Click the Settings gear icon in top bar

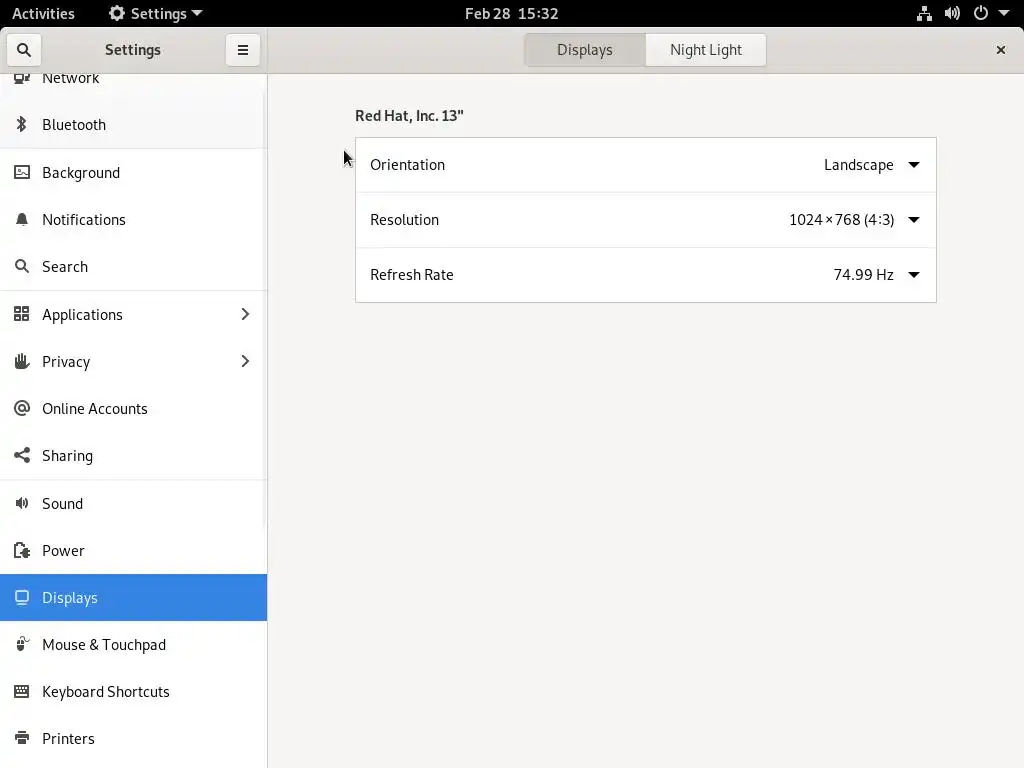pyautogui.click(x=117, y=13)
